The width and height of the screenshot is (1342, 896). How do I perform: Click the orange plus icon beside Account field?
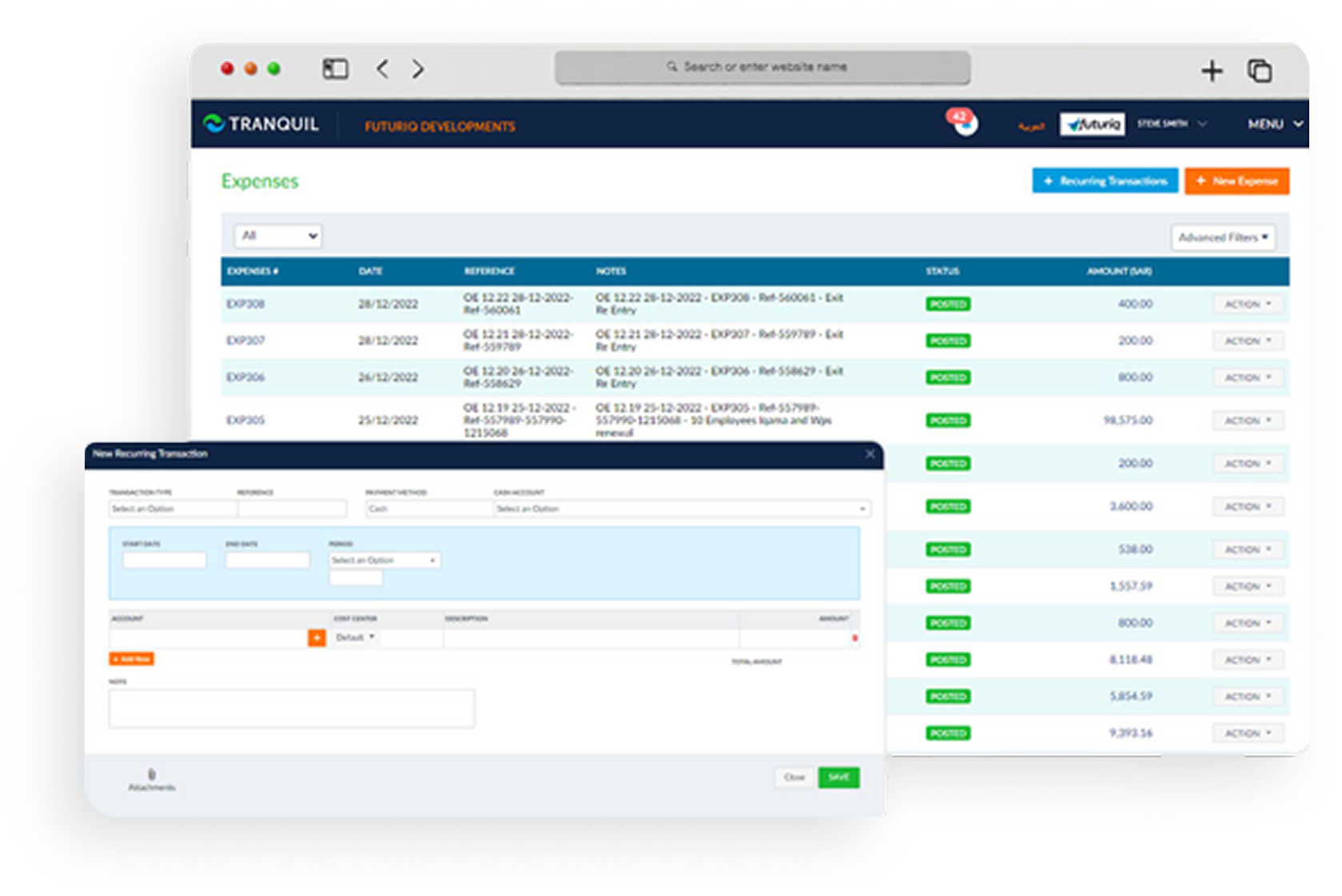click(317, 638)
